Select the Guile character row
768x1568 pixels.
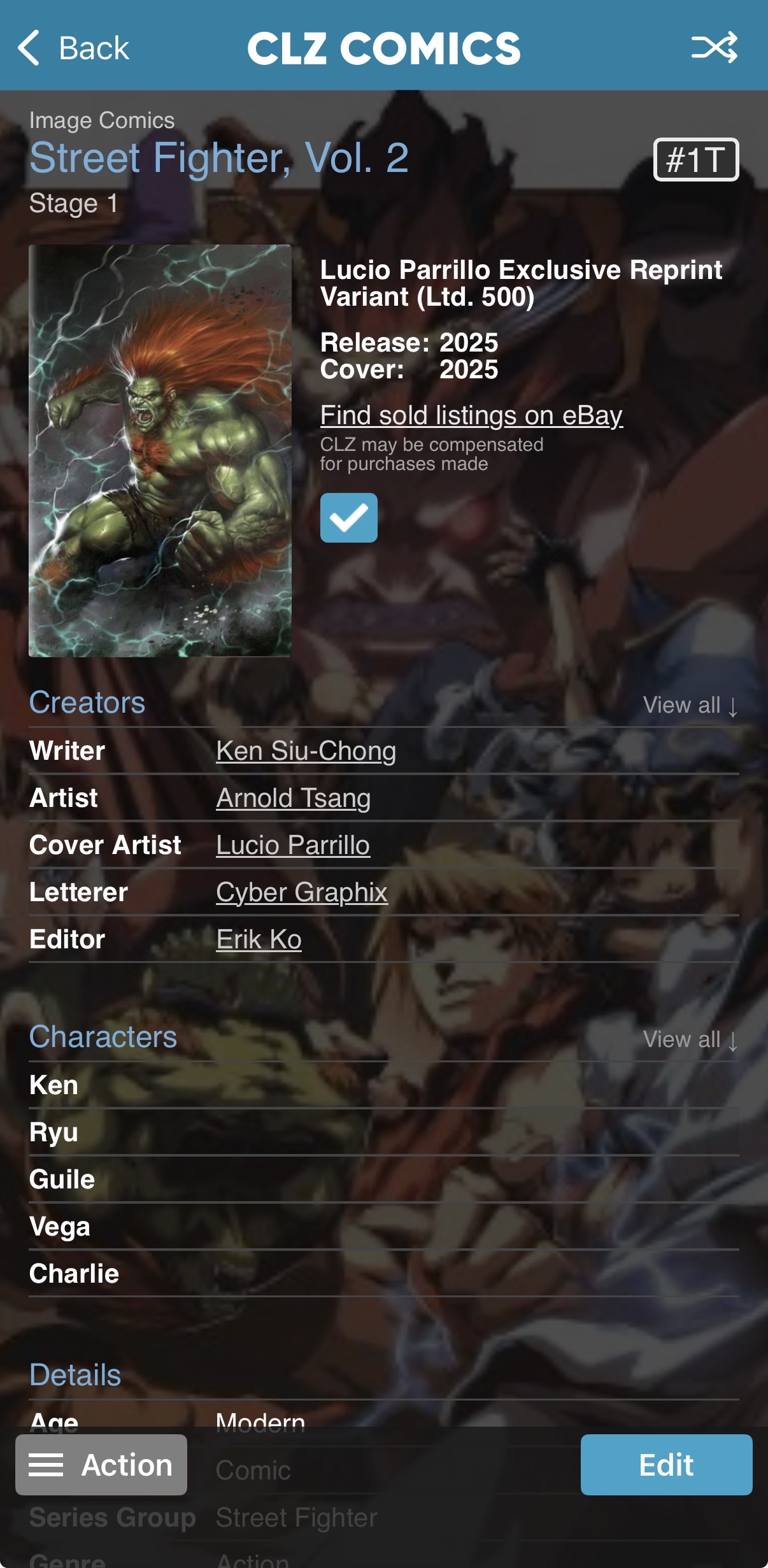384,1180
